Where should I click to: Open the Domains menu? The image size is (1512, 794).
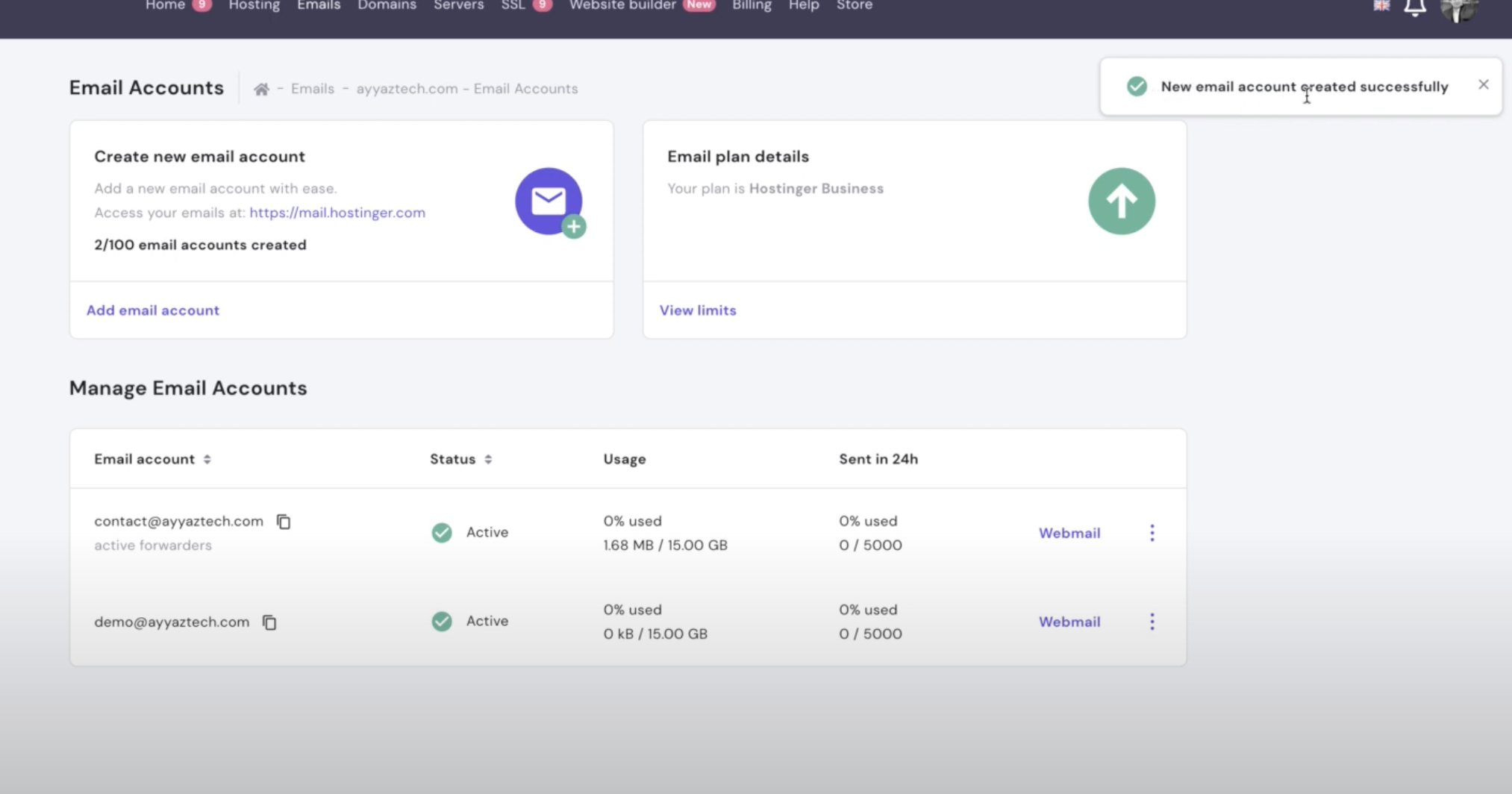[x=387, y=6]
